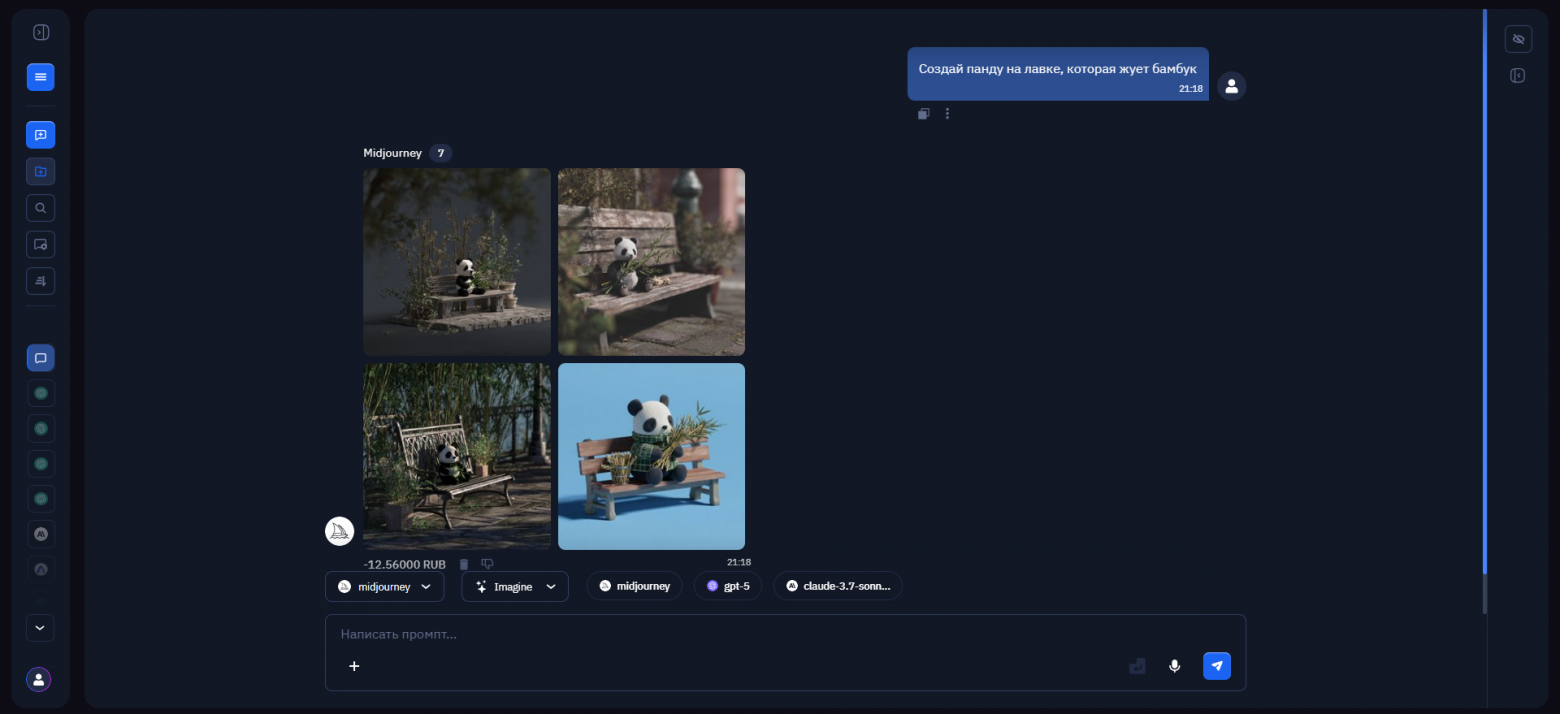Start a new chat from the sidebar
Image resolution: width=1560 pixels, height=714 pixels.
tap(40, 135)
